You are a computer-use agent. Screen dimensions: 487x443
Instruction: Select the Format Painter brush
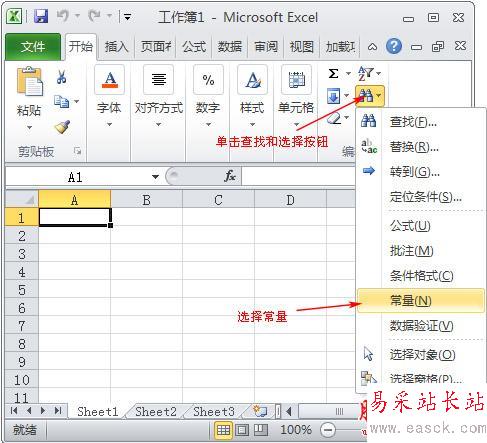pos(62,127)
